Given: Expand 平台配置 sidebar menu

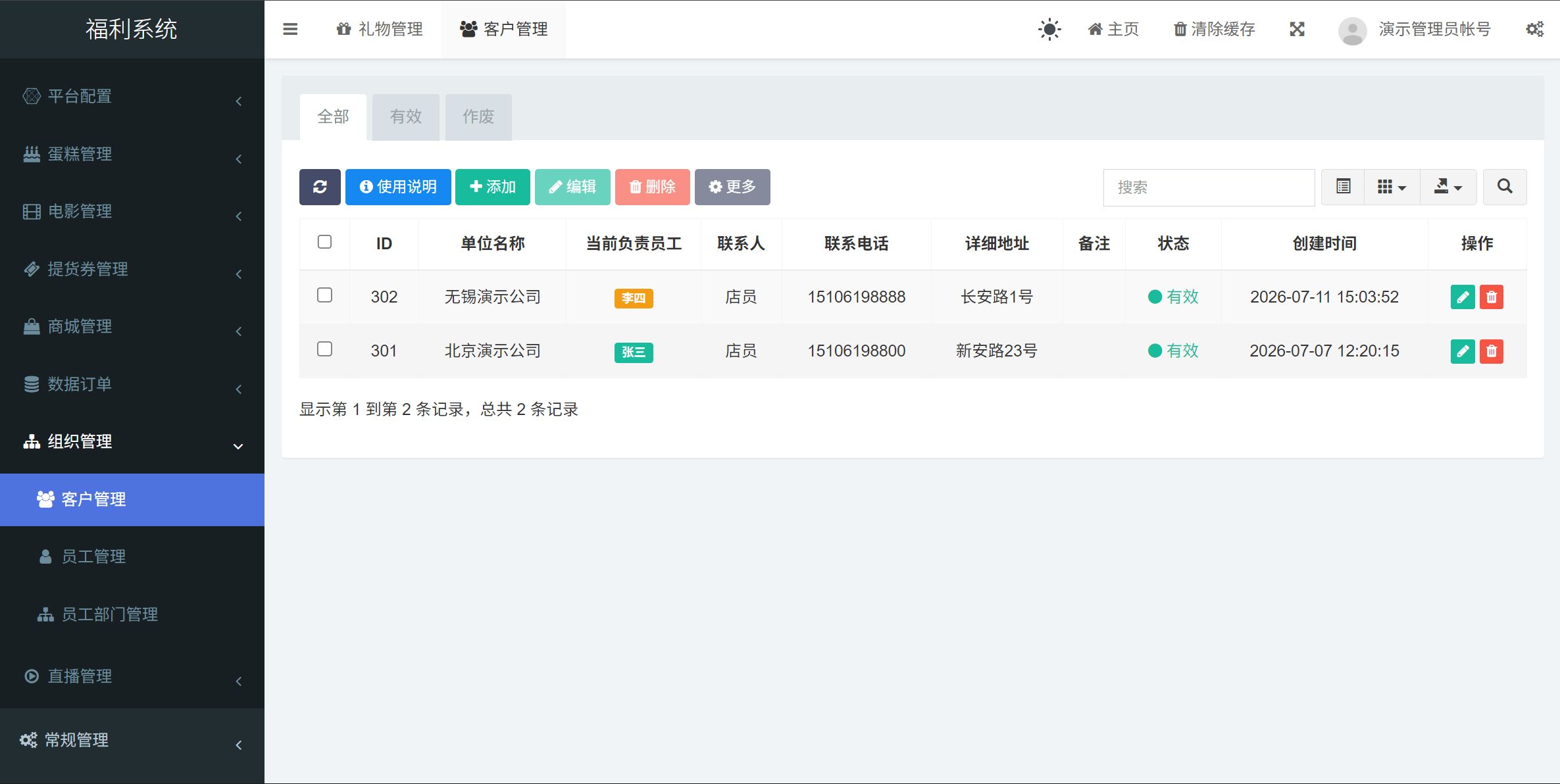Looking at the screenshot, I should [132, 97].
